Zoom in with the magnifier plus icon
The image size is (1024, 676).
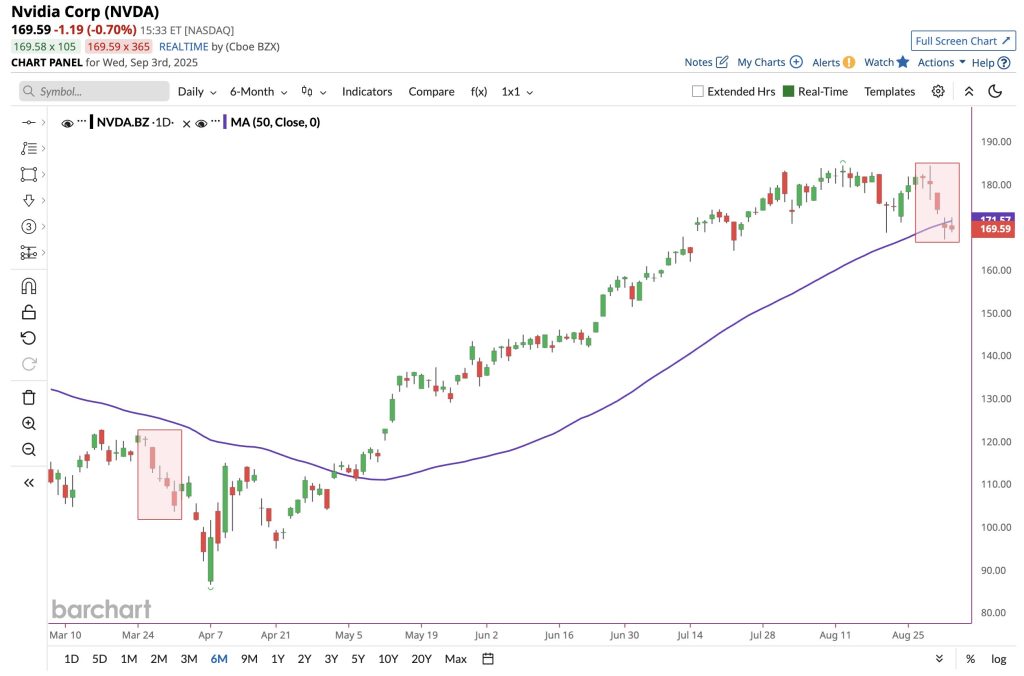29,423
